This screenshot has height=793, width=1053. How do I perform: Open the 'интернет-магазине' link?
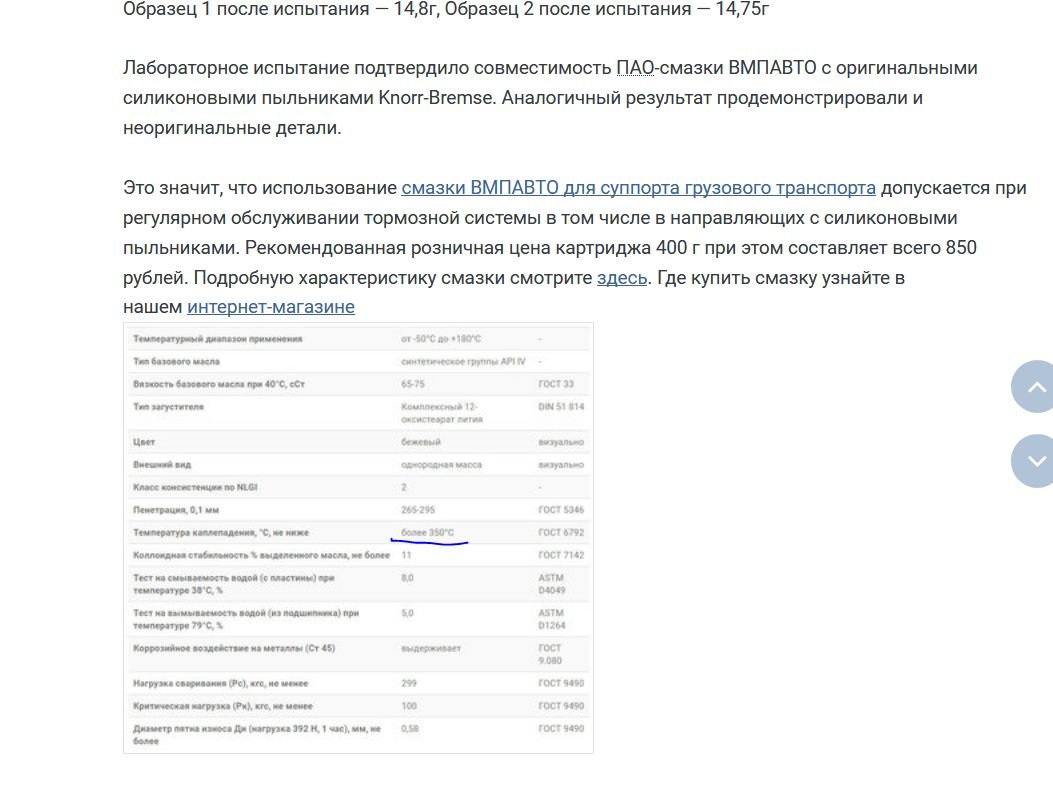(x=271, y=307)
